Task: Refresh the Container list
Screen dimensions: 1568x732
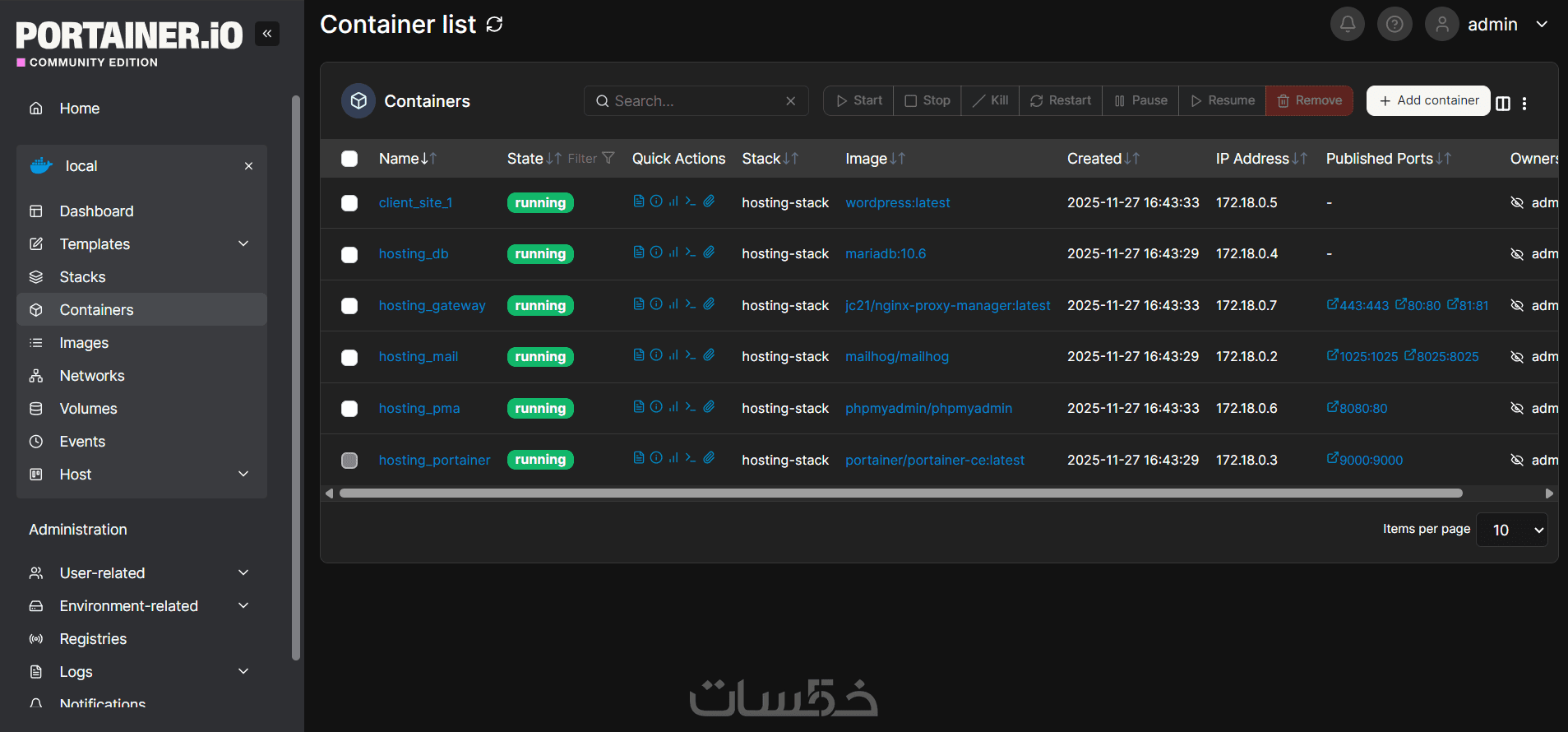Action: click(494, 25)
